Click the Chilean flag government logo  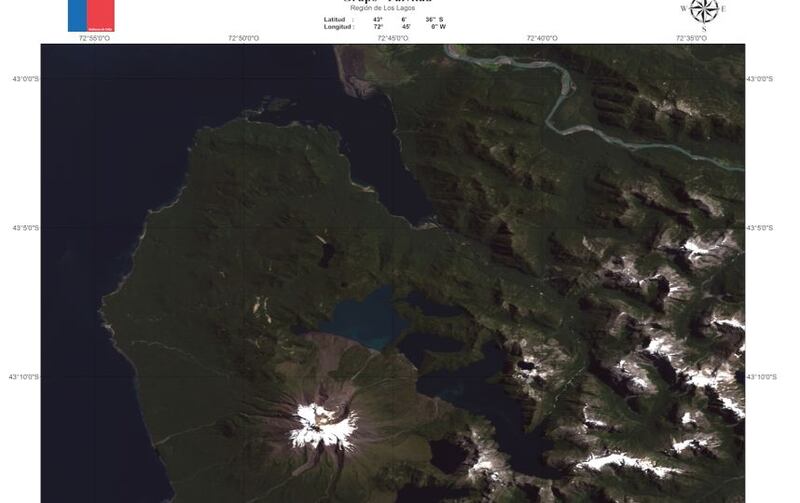tap(91, 16)
